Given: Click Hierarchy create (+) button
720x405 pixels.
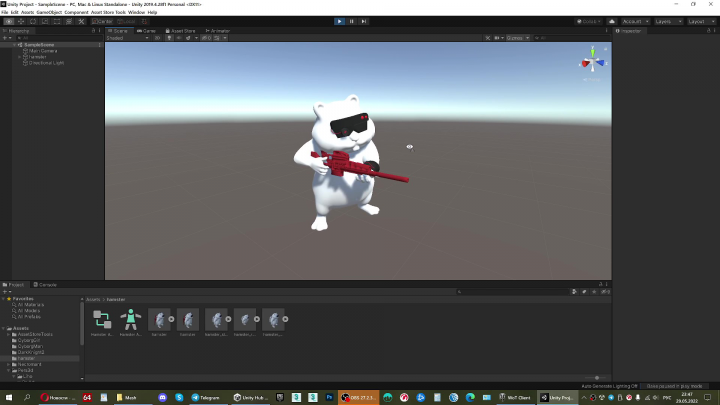Looking at the screenshot, I should pos(5,38).
